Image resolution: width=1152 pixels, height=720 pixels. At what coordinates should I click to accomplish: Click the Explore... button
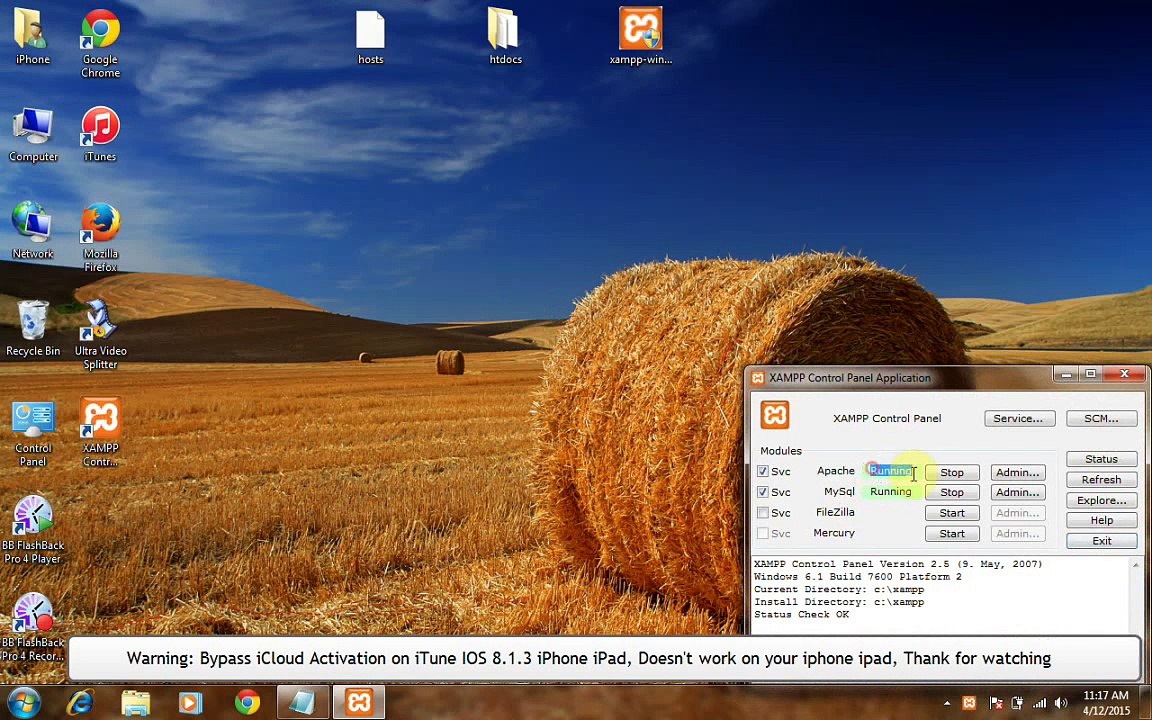[x=1101, y=500]
